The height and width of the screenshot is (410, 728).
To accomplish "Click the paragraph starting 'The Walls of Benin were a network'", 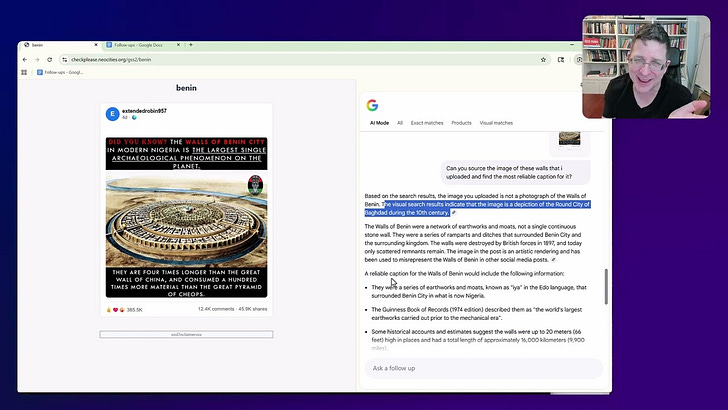I will (x=473, y=243).
